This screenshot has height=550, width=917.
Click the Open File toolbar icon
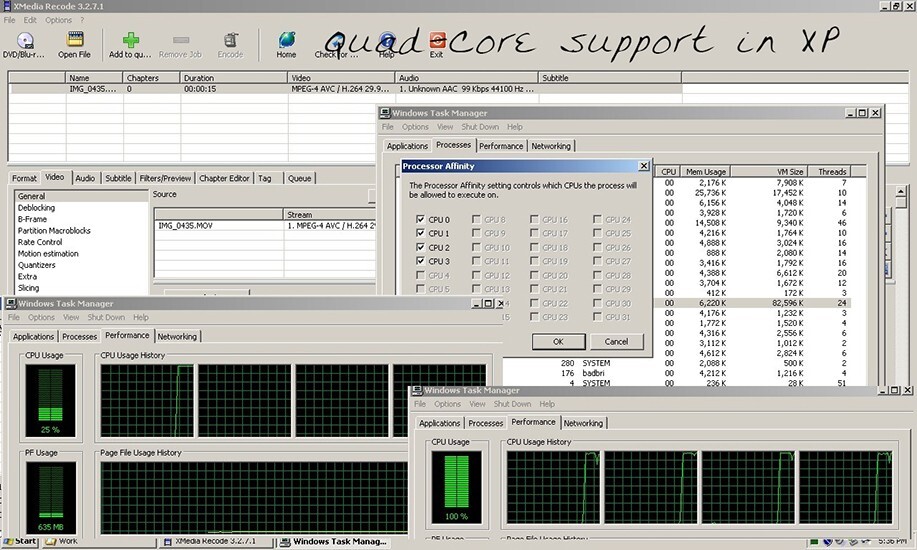pos(74,40)
